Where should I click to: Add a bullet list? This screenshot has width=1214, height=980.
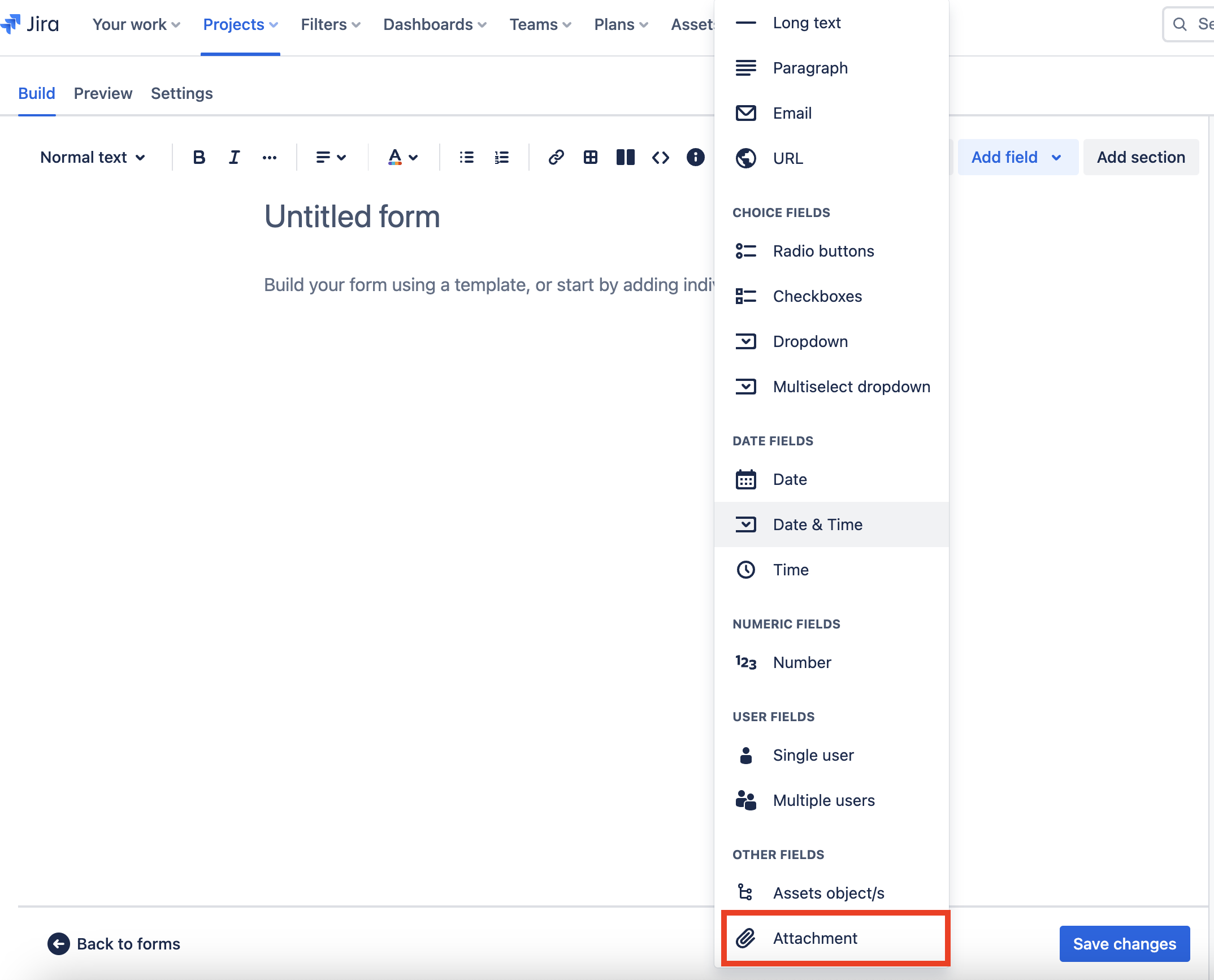tap(466, 157)
